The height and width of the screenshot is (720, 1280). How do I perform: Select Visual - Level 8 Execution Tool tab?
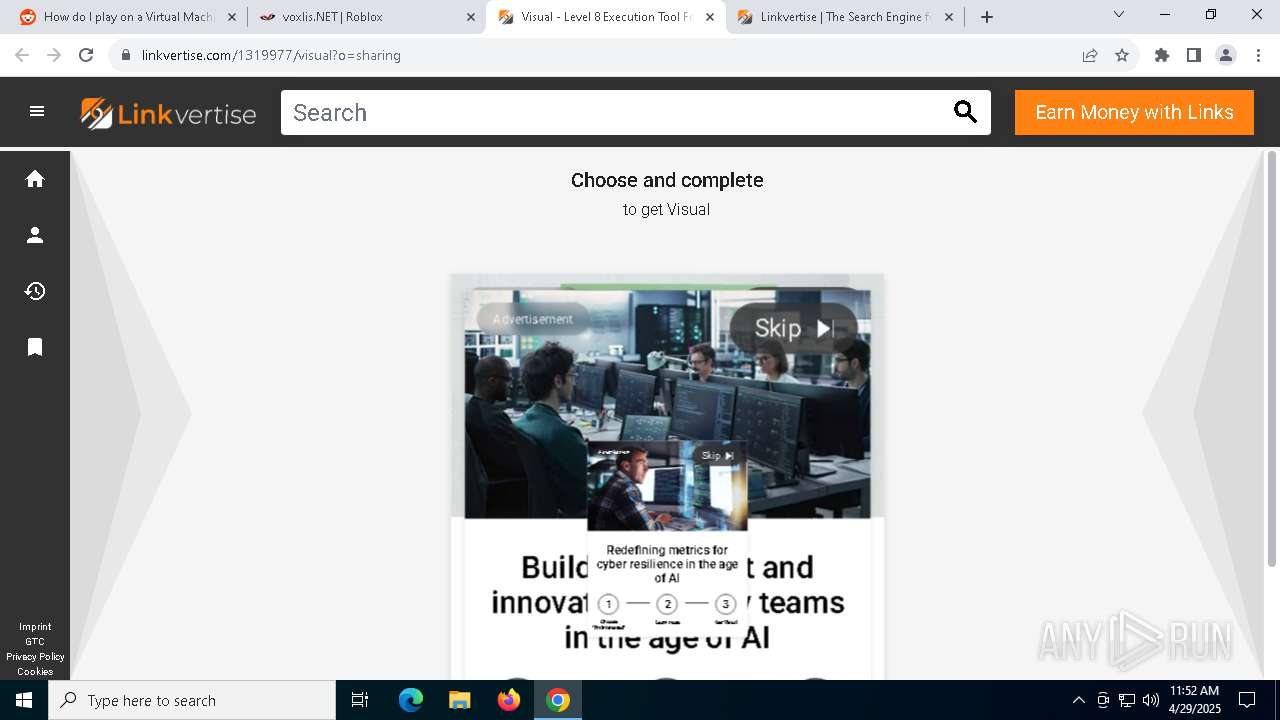click(606, 17)
